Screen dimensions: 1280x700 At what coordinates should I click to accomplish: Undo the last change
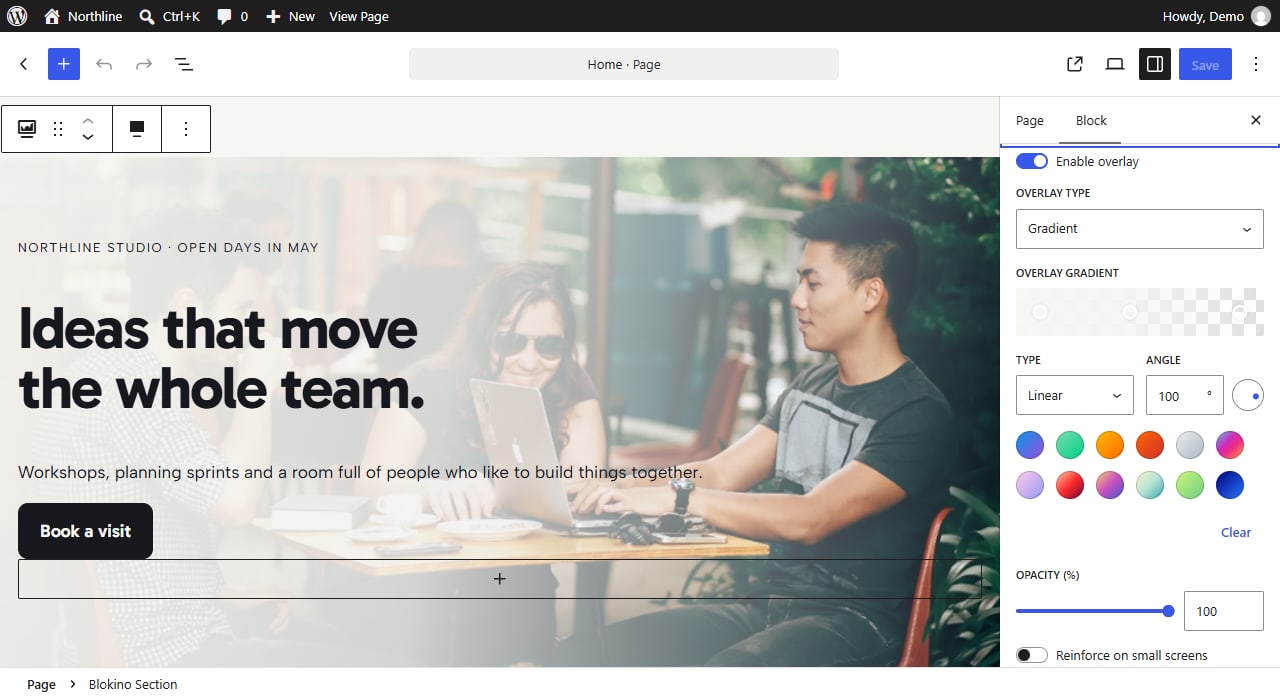[x=104, y=64]
